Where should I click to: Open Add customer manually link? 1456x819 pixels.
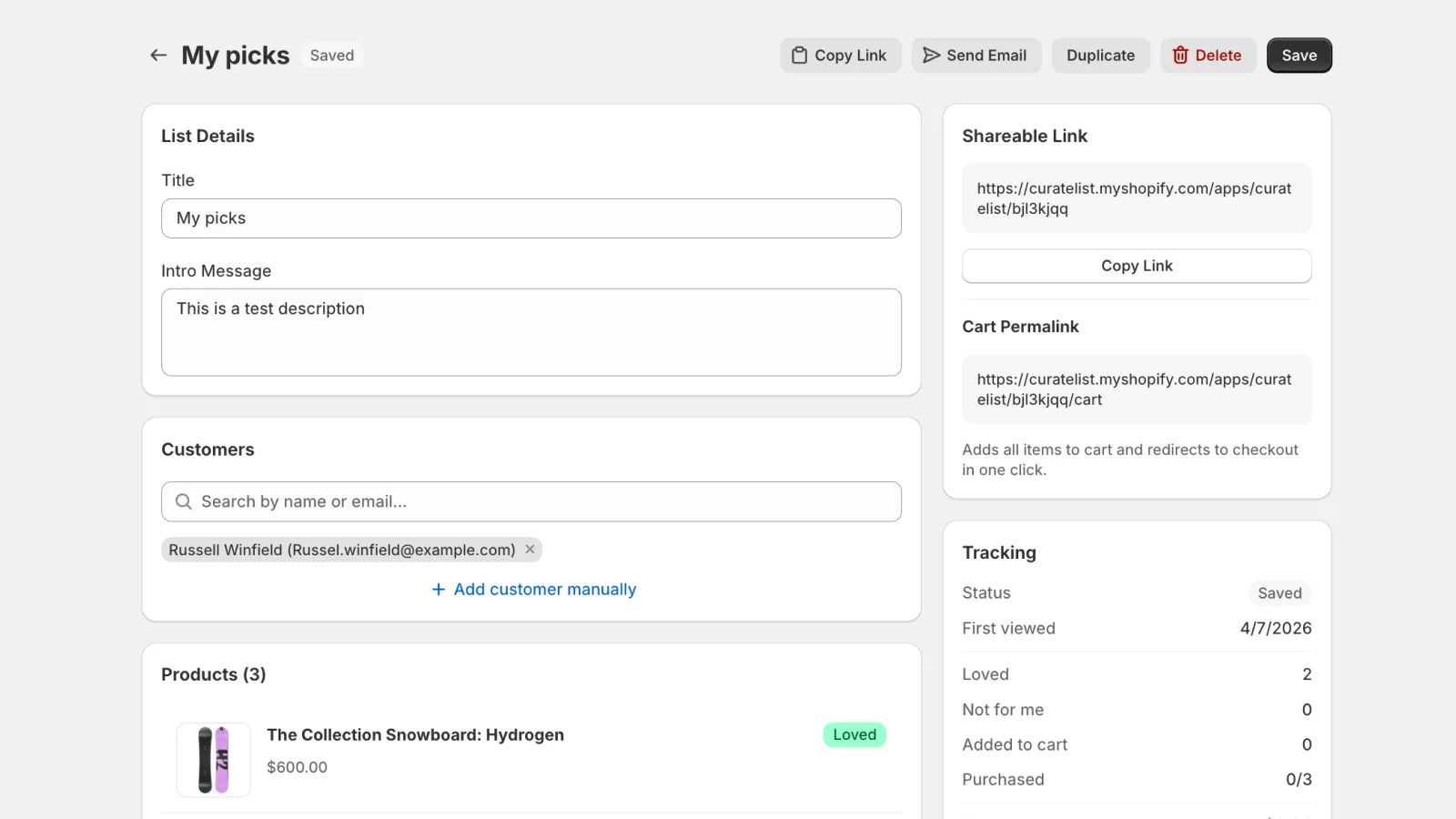(x=544, y=589)
